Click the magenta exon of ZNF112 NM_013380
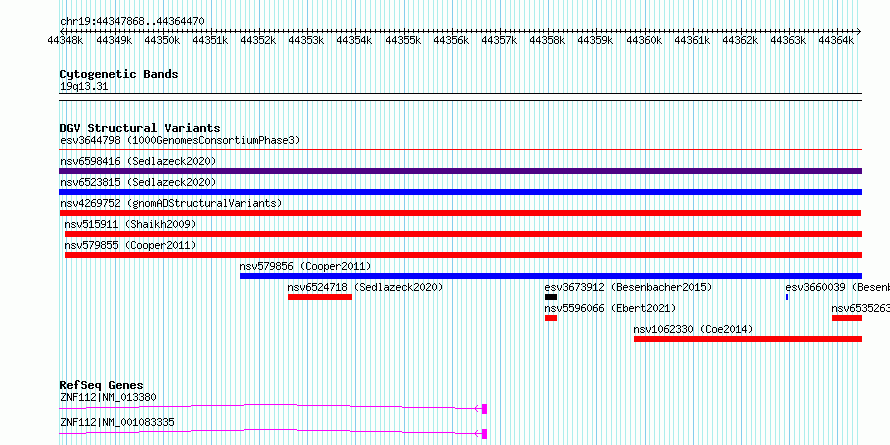This screenshot has width=890, height=445. [484, 409]
